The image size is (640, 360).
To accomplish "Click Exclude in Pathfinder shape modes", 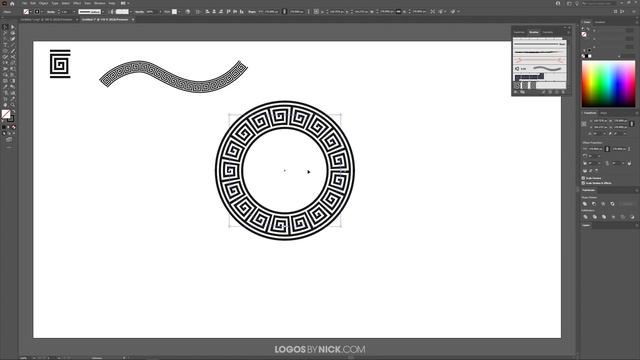I will click(x=613, y=204).
